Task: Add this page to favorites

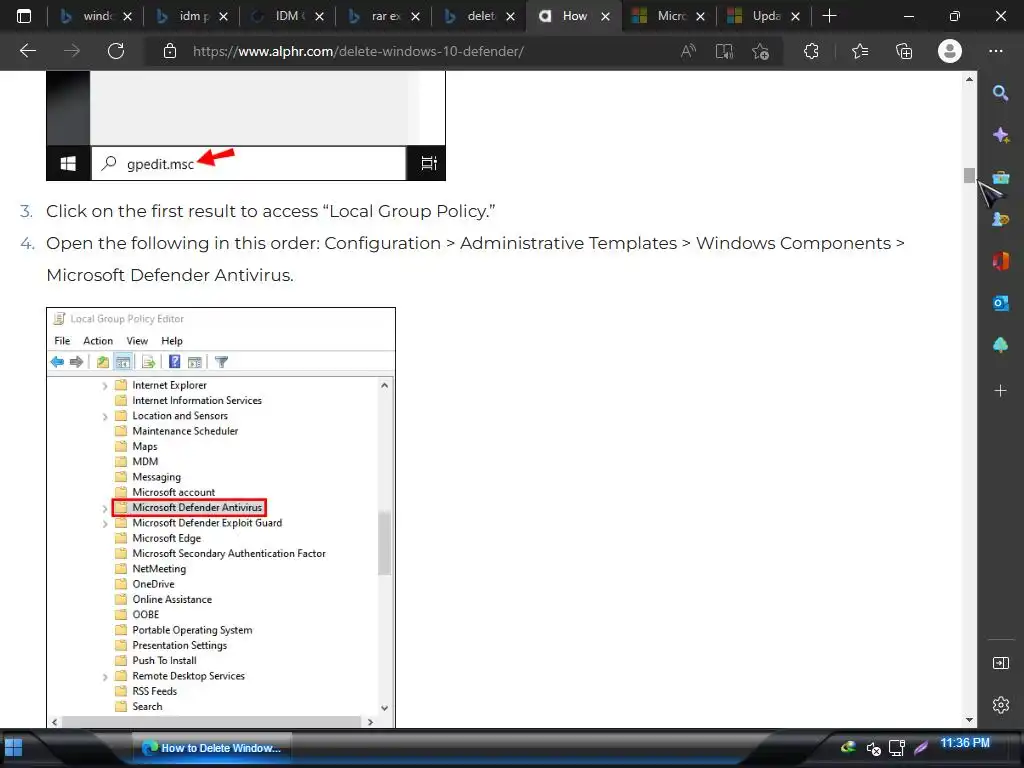Action: point(760,51)
